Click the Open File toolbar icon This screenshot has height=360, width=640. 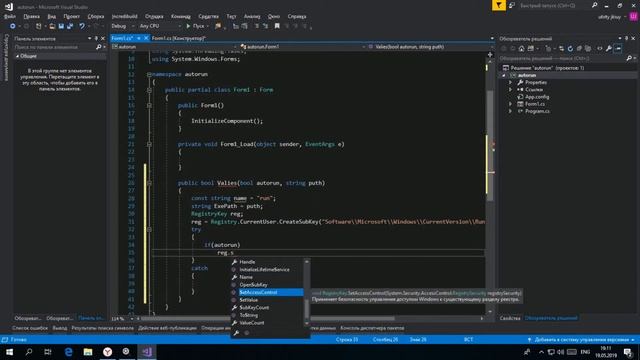[52, 26]
